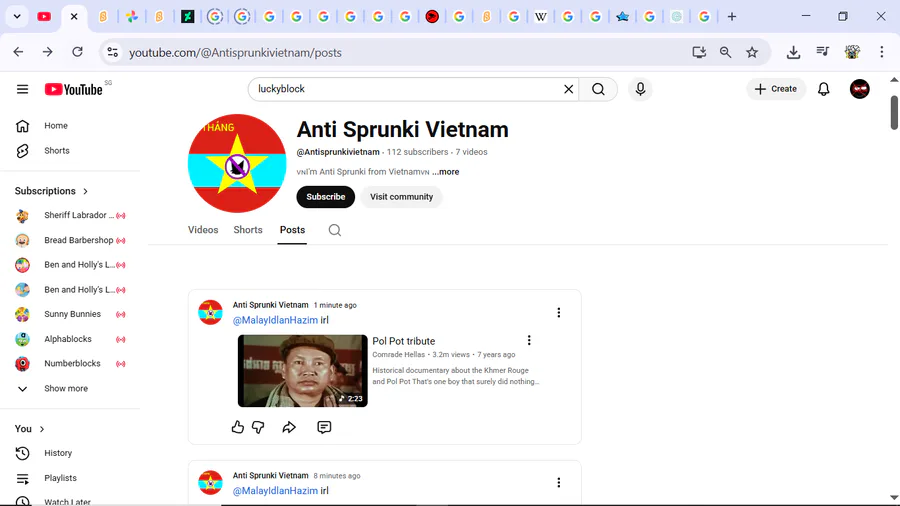Open the media control icon in the toolbar

click(x=823, y=52)
